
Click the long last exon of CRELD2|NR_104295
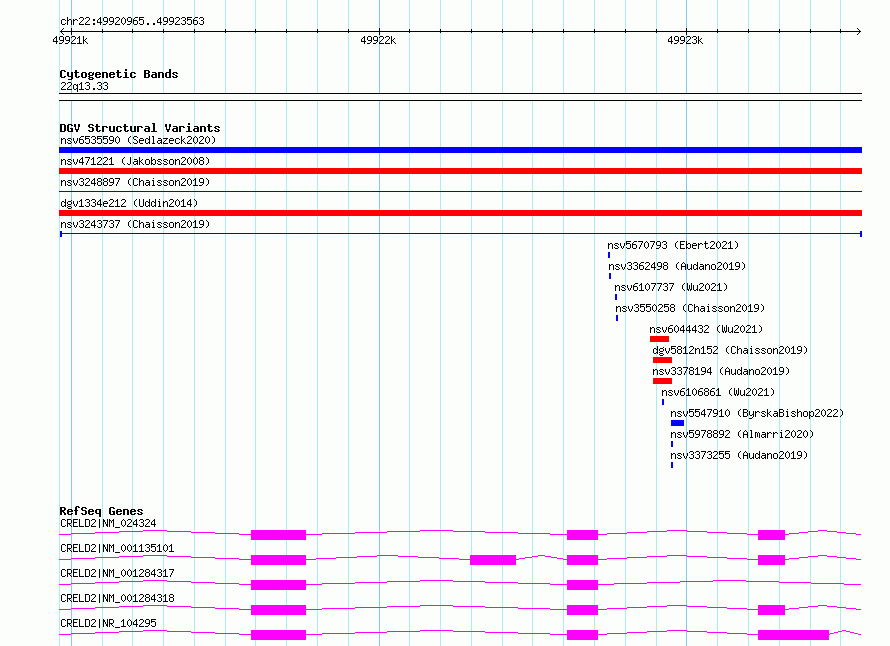(x=793, y=635)
